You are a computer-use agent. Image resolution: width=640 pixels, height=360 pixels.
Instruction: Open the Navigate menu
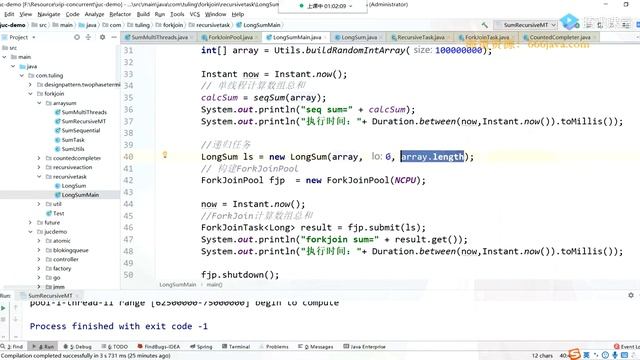(x=49, y=14)
